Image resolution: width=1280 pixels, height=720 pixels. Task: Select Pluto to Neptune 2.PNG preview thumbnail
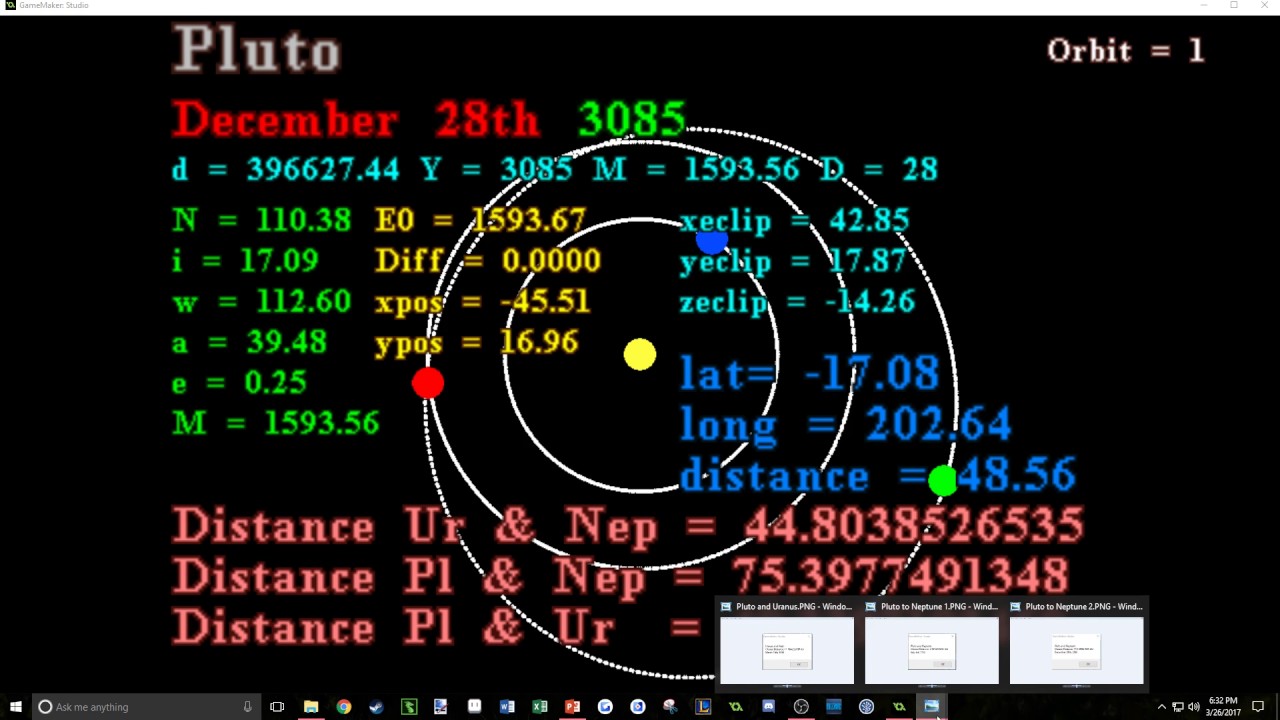click(x=1076, y=651)
